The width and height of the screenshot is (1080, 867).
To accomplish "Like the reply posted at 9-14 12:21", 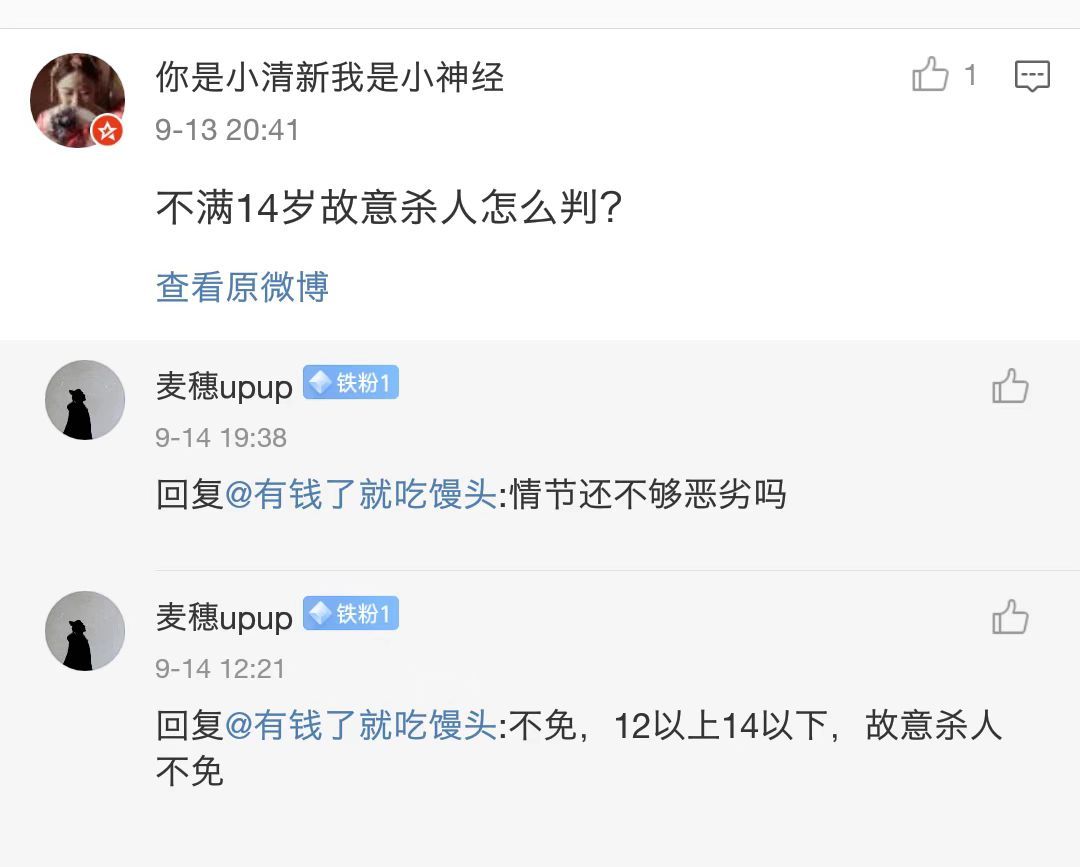I will point(1010,617).
